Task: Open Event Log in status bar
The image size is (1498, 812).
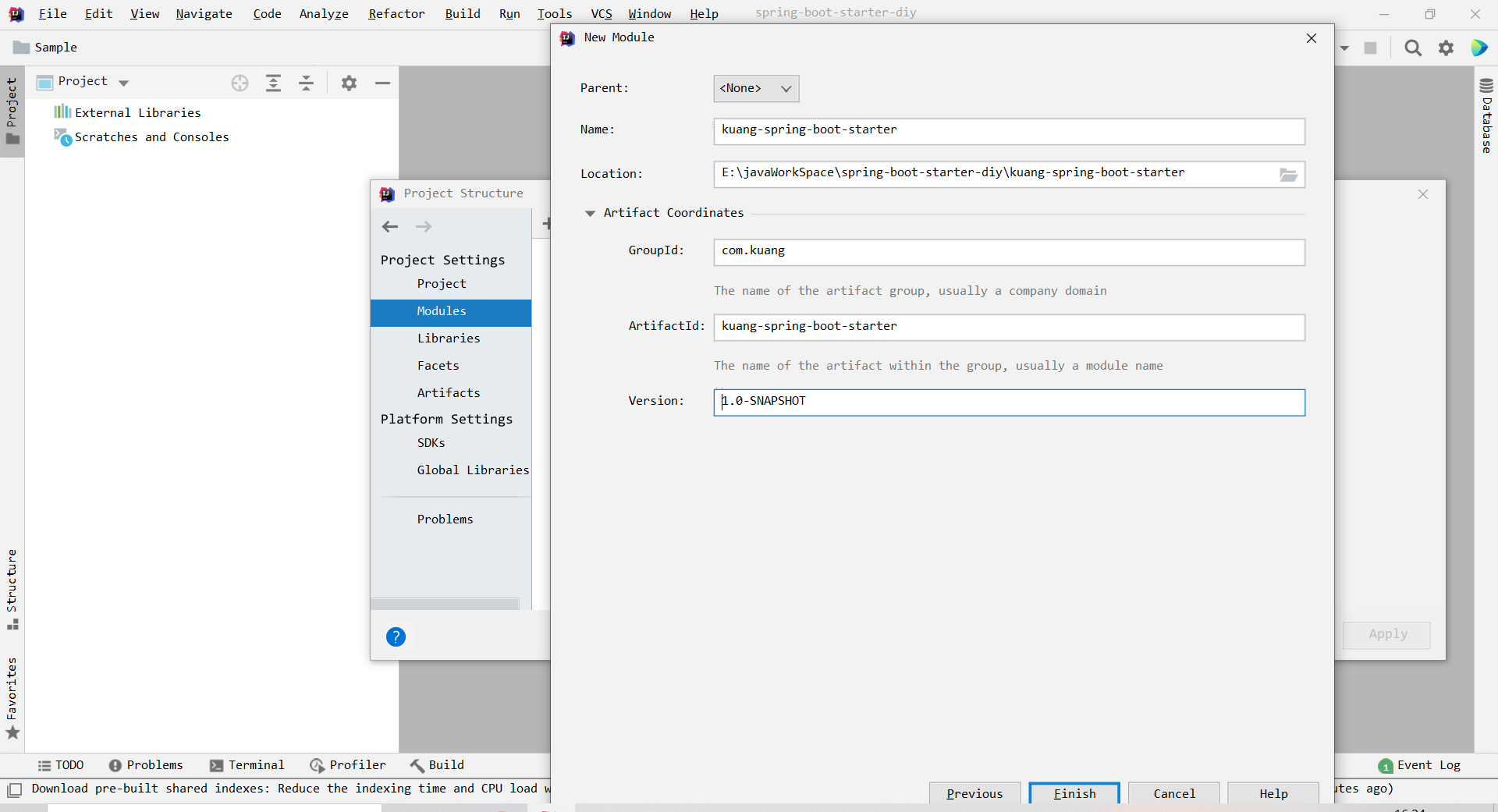Action: pos(1419,765)
